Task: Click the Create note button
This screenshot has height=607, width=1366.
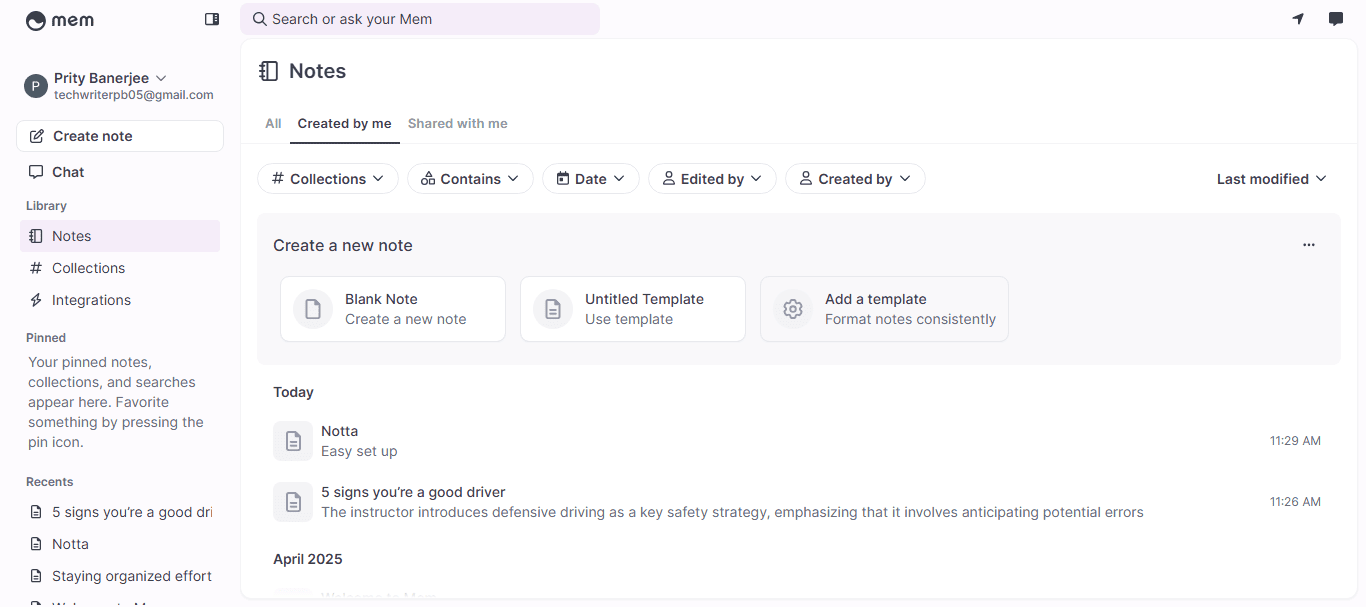Action: click(x=120, y=136)
